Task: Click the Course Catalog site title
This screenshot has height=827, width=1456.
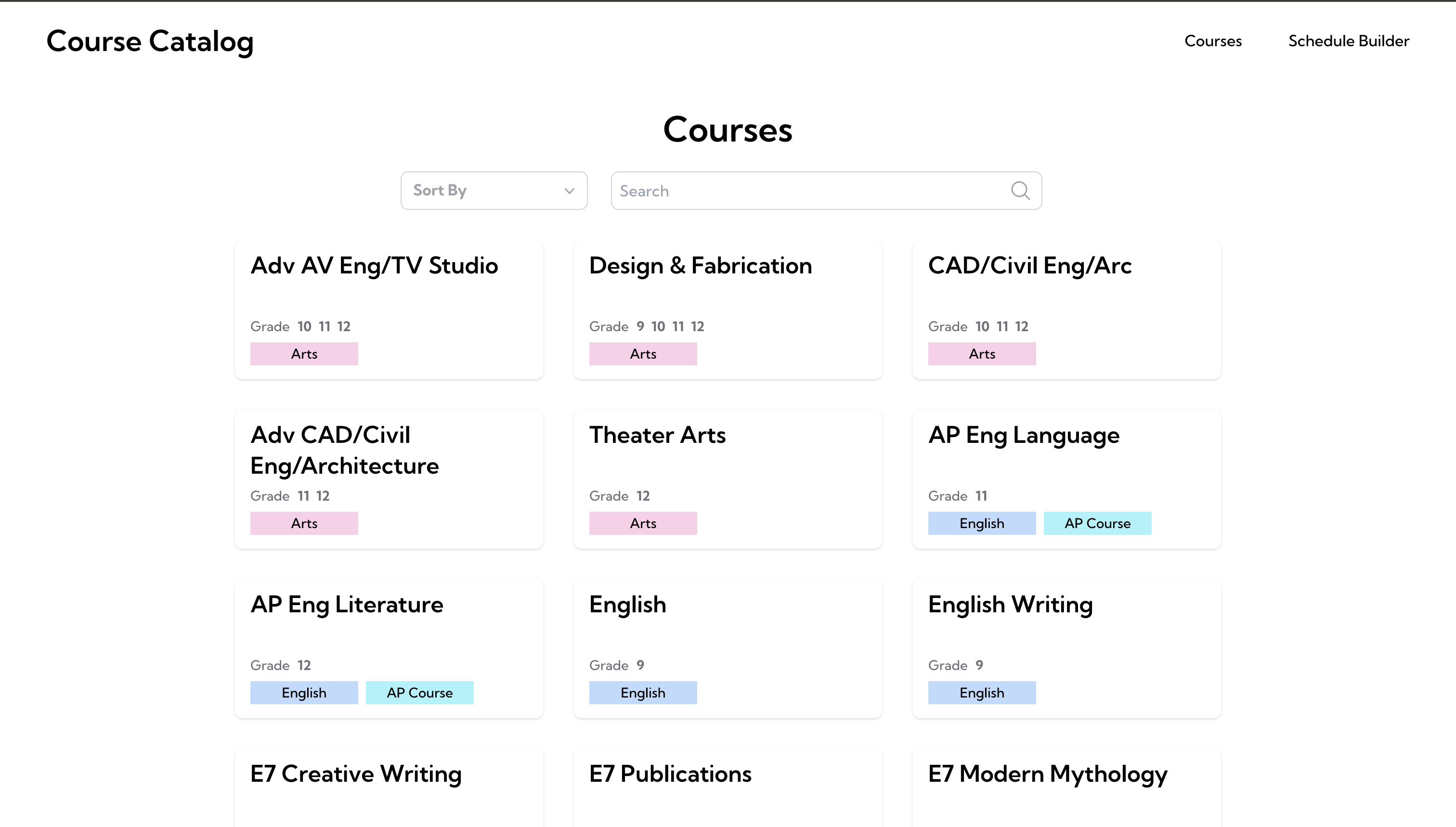Action: [x=150, y=40]
